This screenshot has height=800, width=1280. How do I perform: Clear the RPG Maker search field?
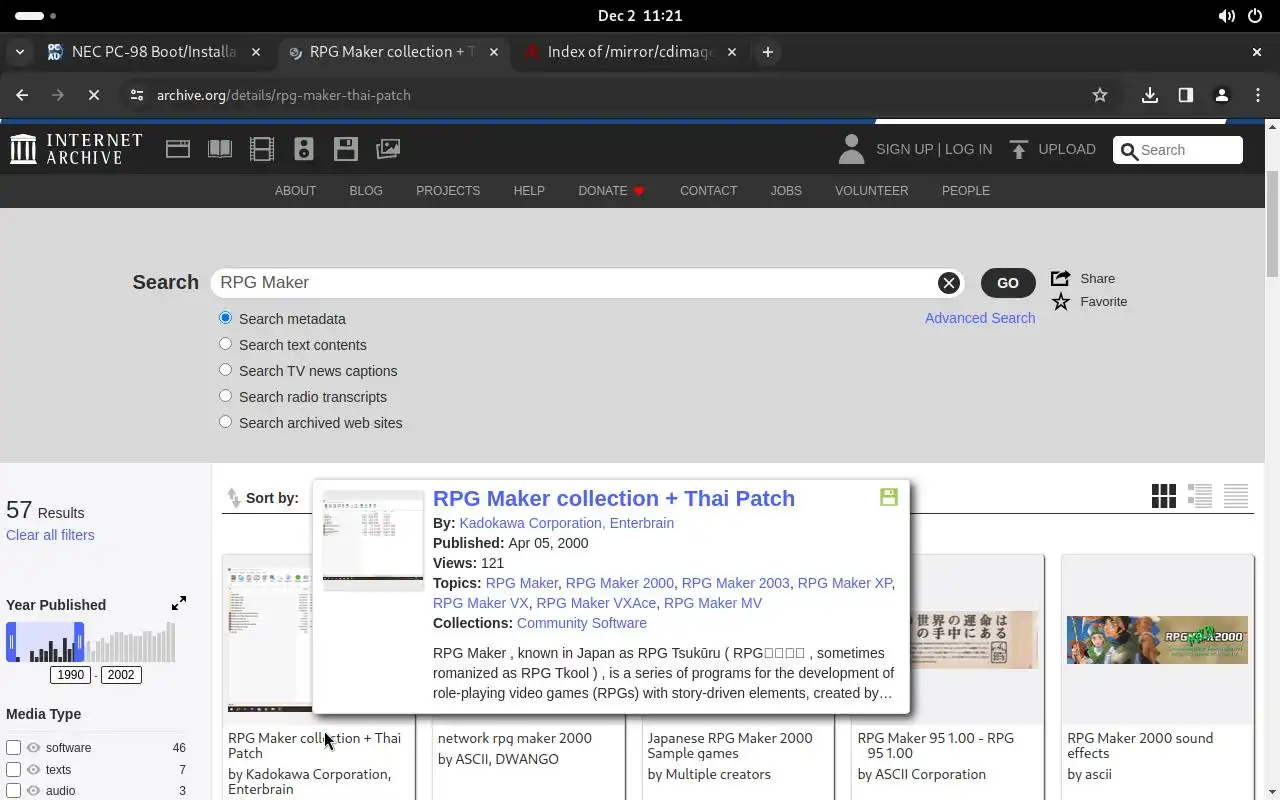[949, 283]
